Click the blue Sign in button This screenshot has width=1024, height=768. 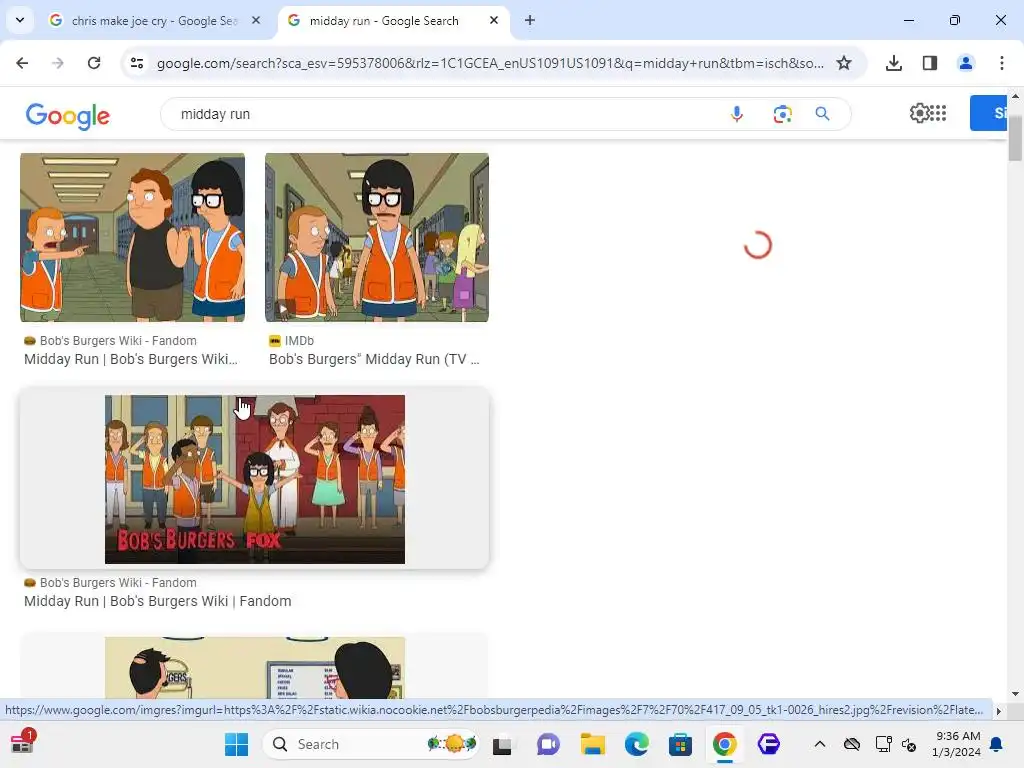[x=988, y=113]
